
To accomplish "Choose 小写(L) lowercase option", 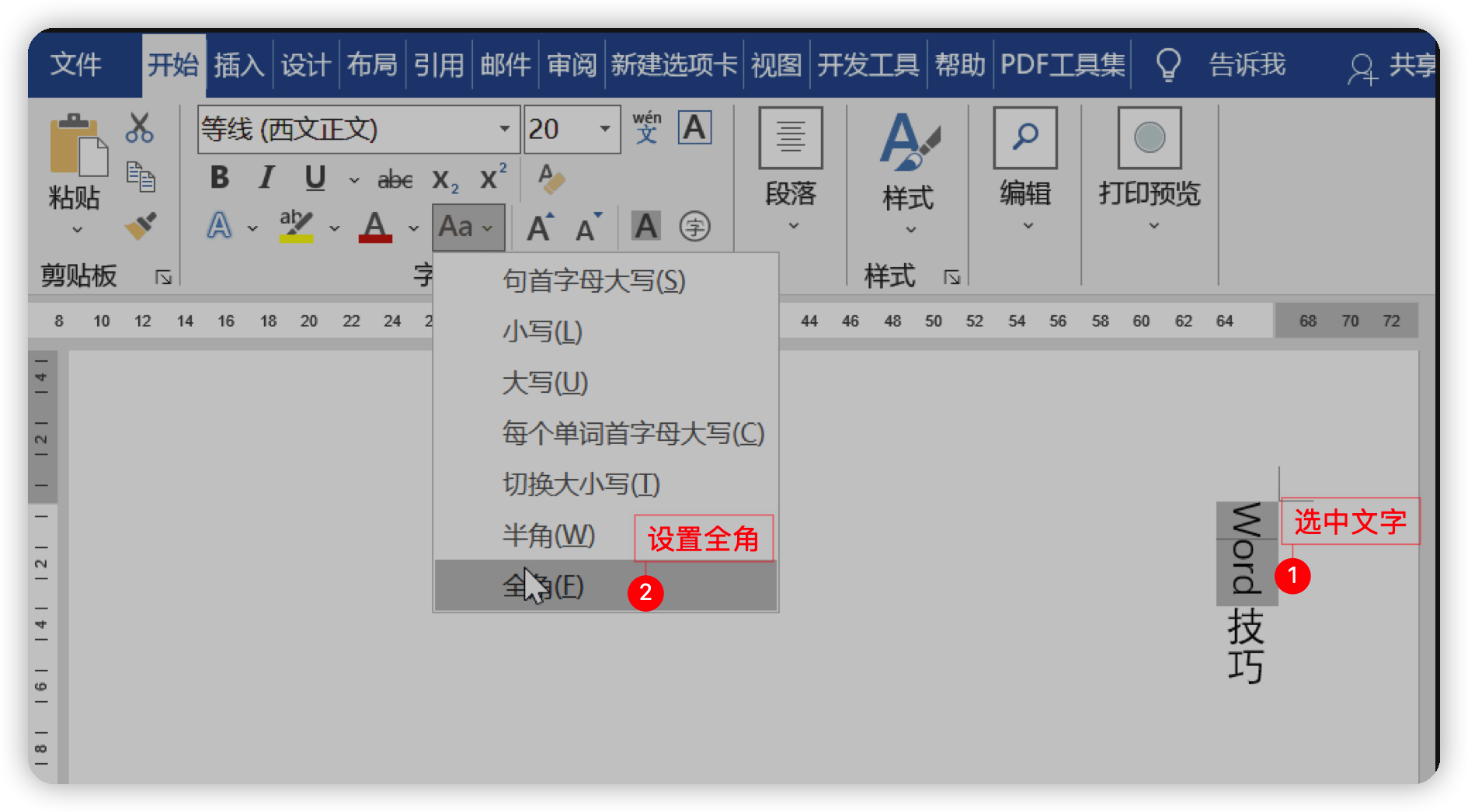I will [x=606, y=331].
